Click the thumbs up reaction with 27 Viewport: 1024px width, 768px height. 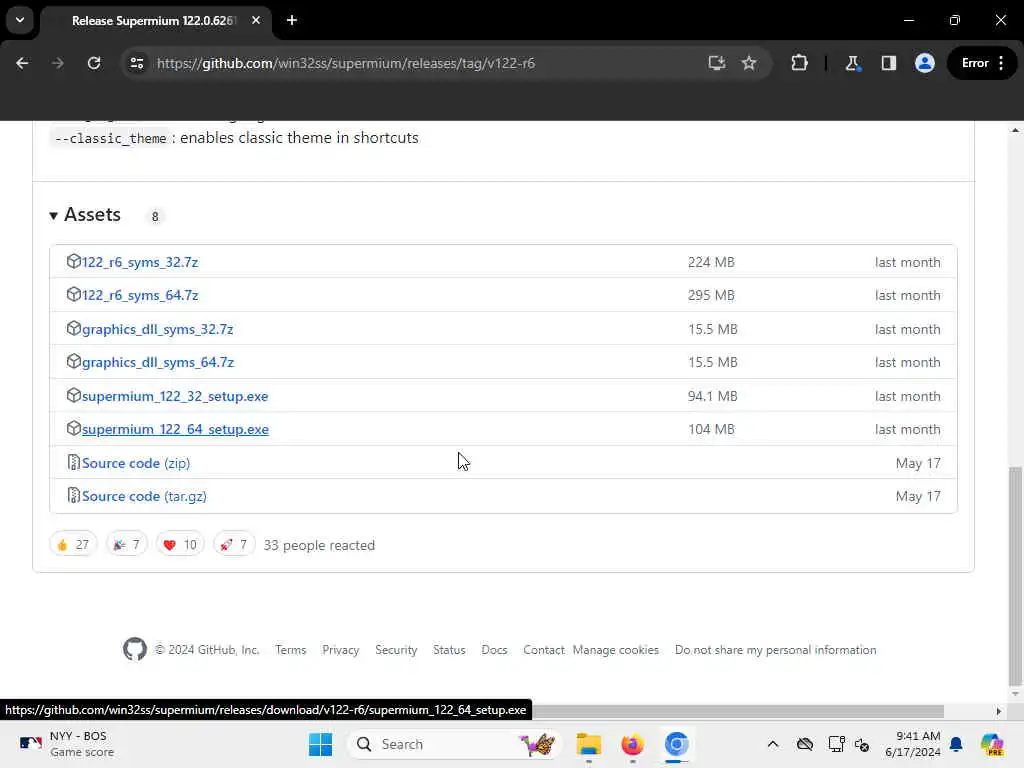(x=73, y=545)
